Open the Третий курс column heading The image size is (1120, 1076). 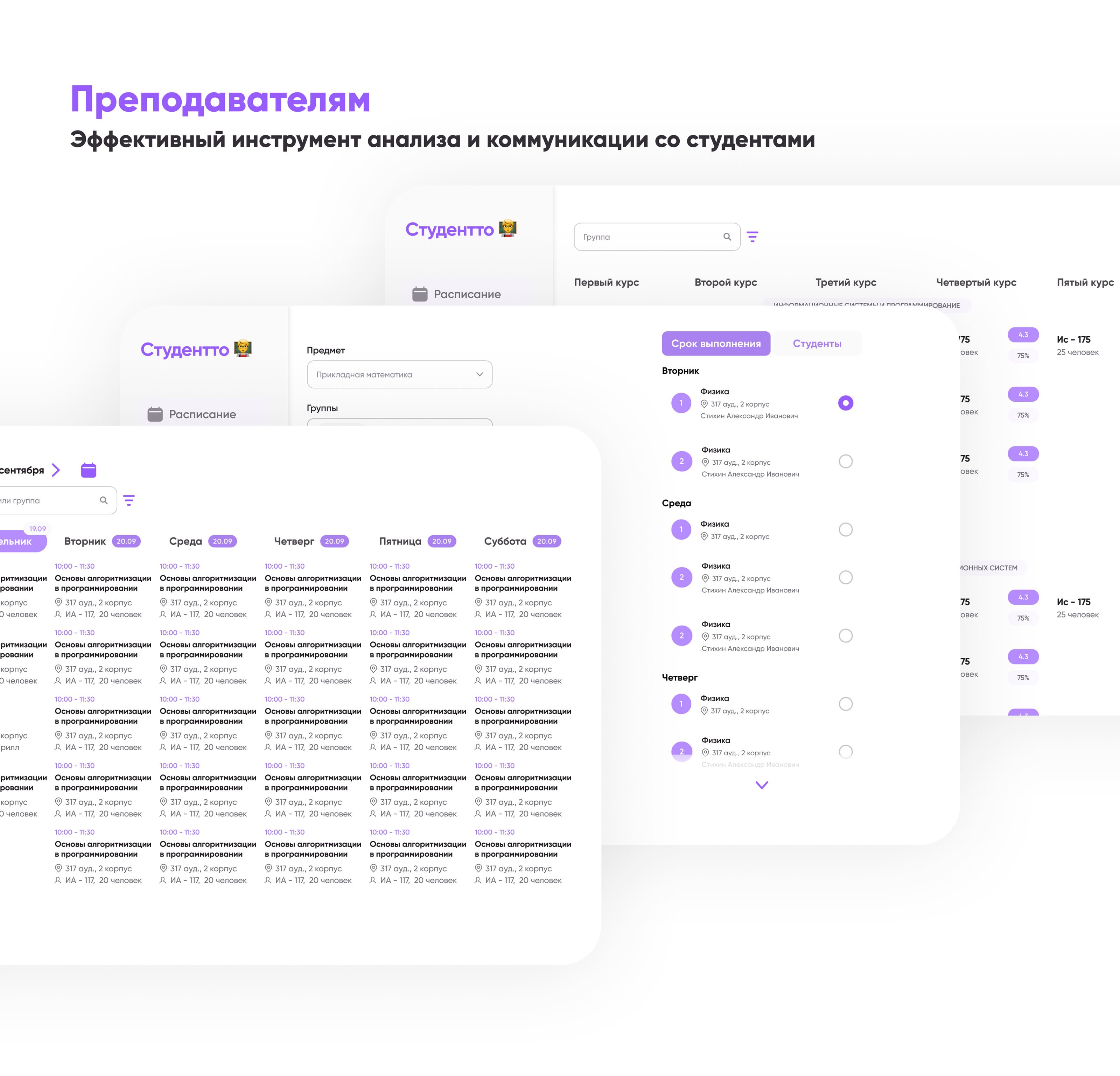pyautogui.click(x=845, y=282)
